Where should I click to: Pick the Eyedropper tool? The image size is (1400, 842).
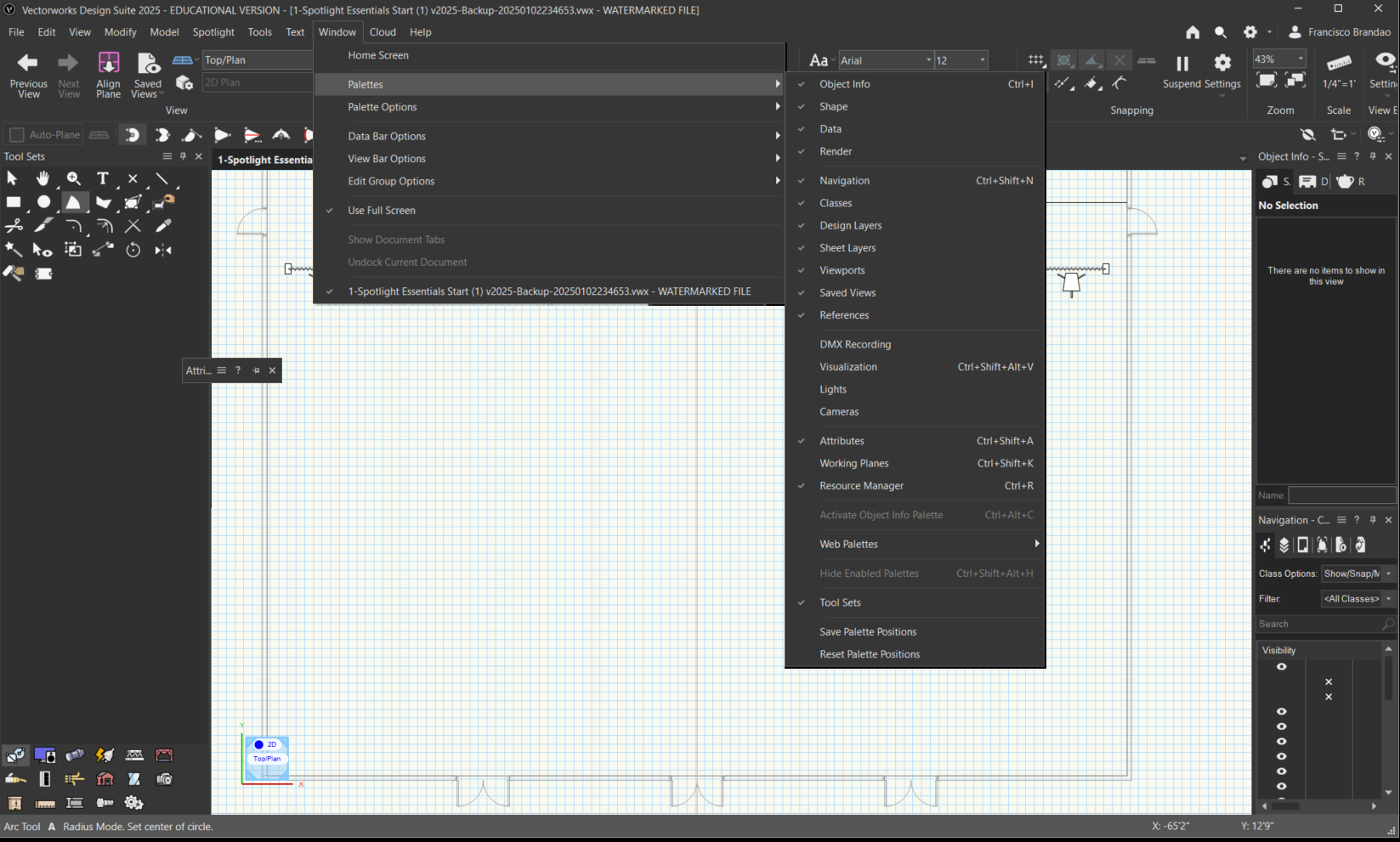(x=163, y=226)
